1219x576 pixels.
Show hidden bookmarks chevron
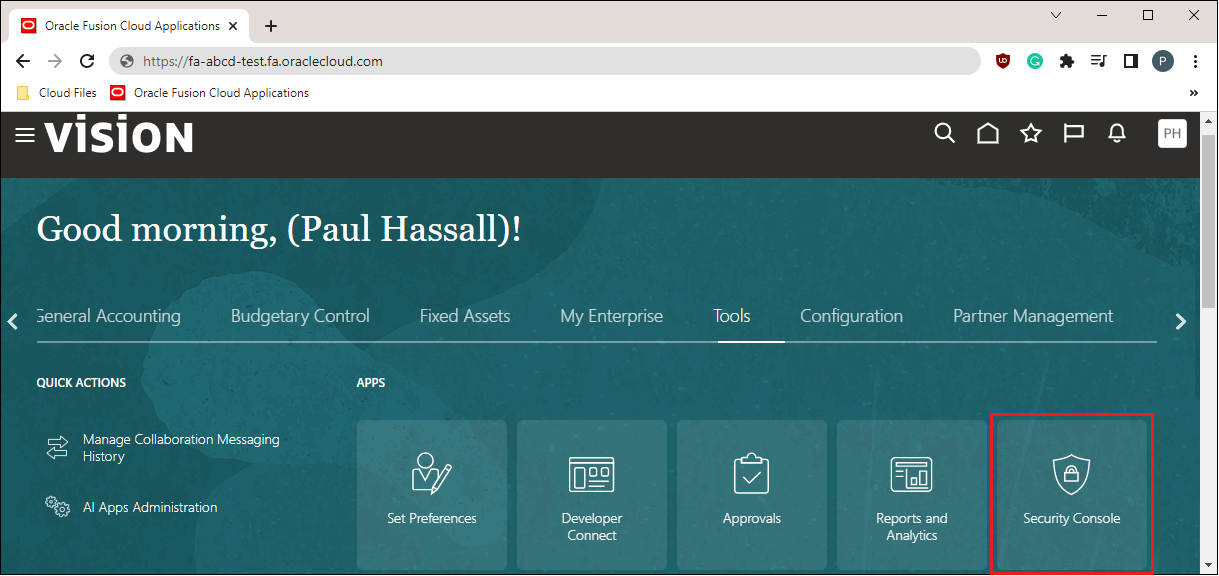tap(1193, 93)
